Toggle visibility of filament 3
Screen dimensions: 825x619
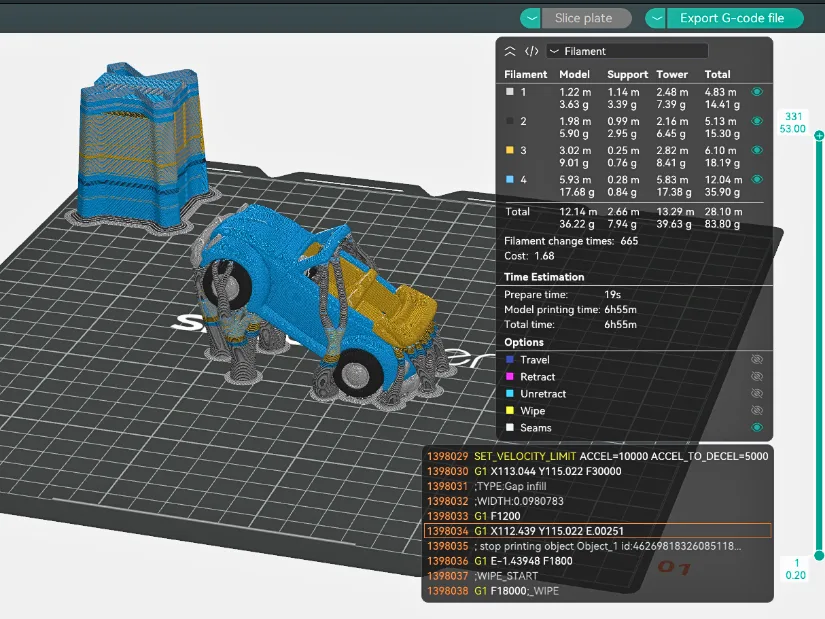coord(757,150)
